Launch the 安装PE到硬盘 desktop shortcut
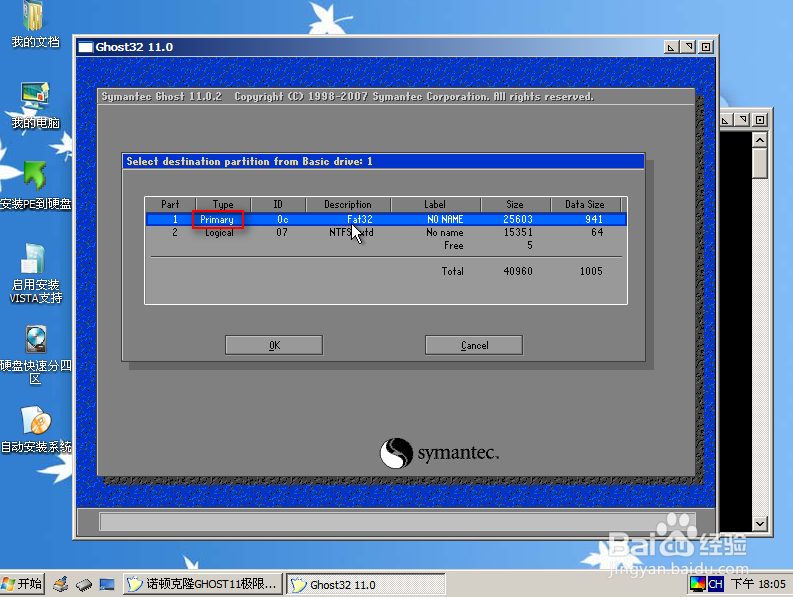 [x=35, y=186]
